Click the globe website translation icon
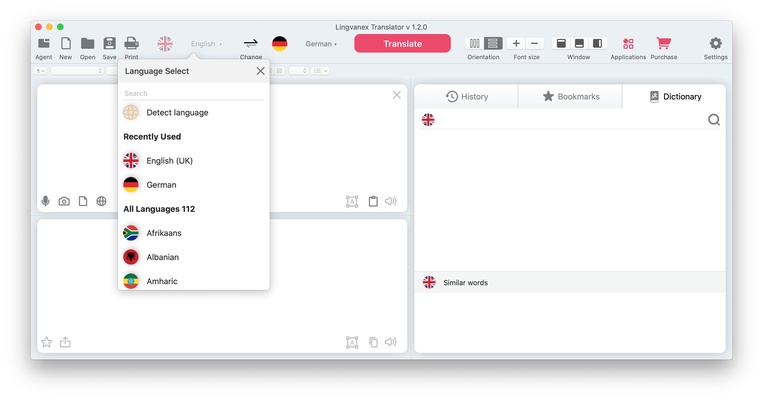The image size is (763, 400). click(101, 201)
